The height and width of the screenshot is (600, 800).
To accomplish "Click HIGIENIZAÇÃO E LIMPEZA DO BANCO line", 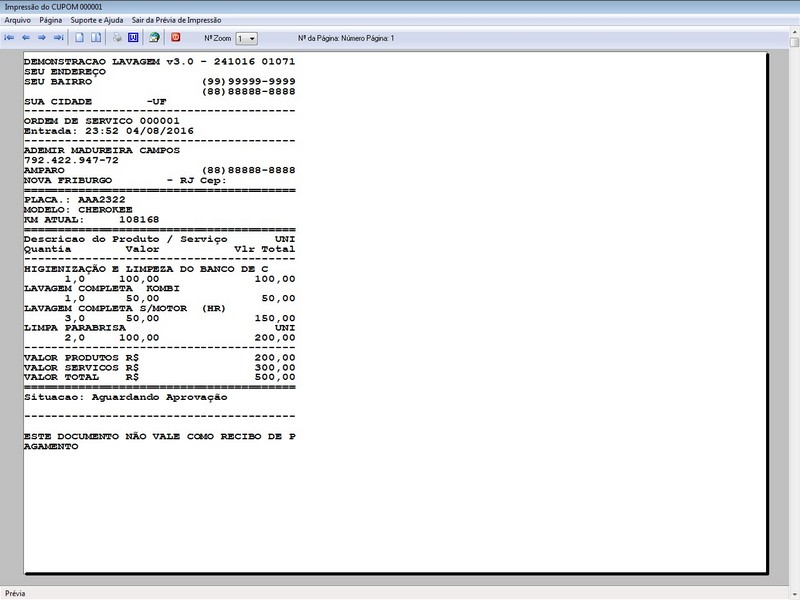I will tap(146, 269).
